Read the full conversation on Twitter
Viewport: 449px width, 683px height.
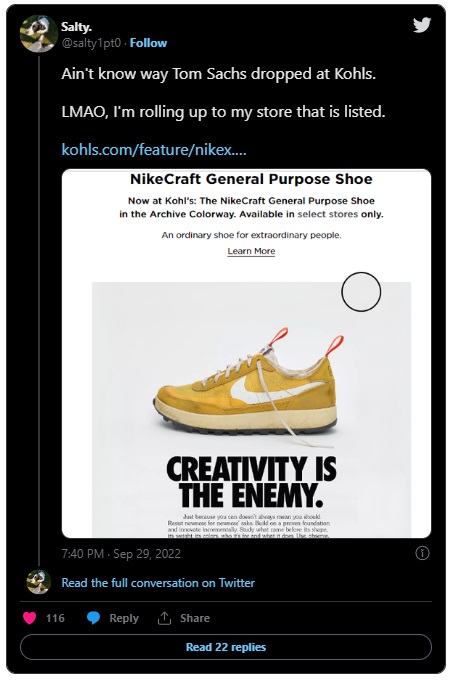[x=158, y=582]
